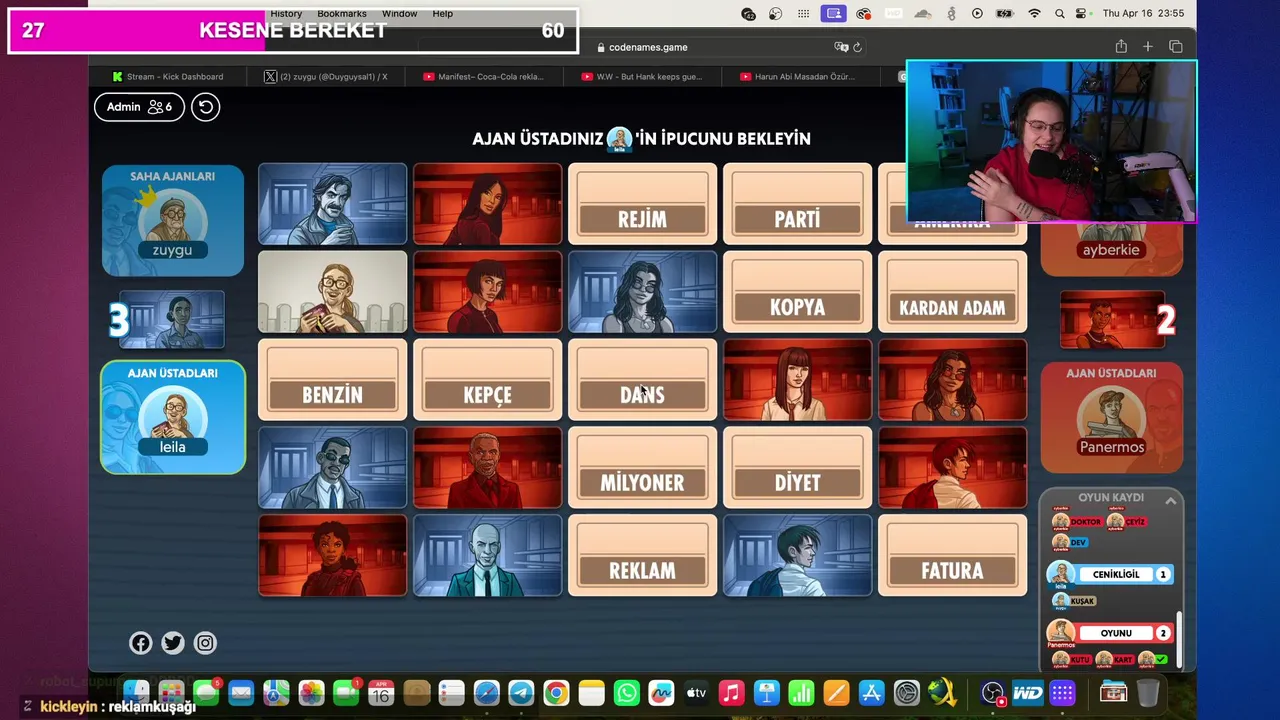Open Facebook link icon in game footer
1280x720 pixels.
click(141, 643)
